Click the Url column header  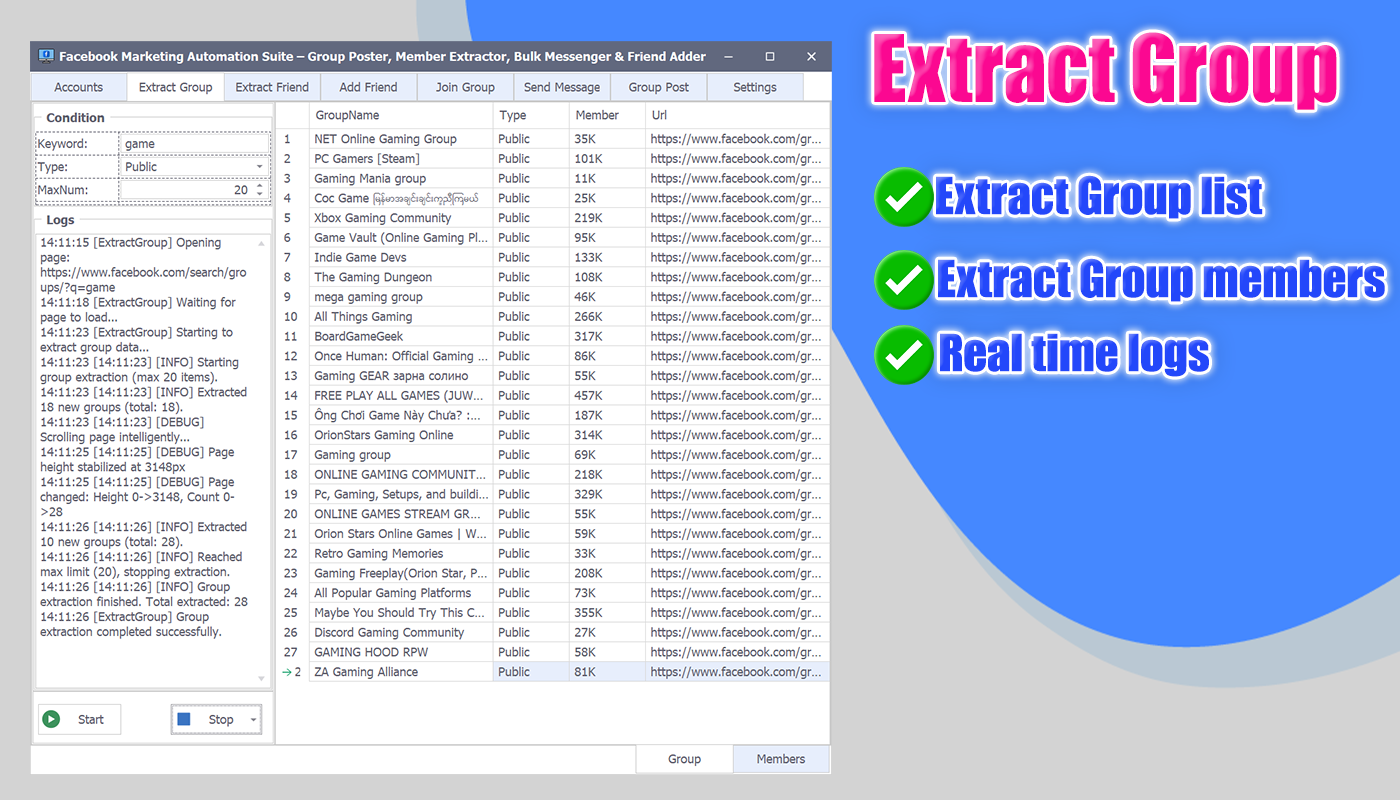tap(737, 115)
